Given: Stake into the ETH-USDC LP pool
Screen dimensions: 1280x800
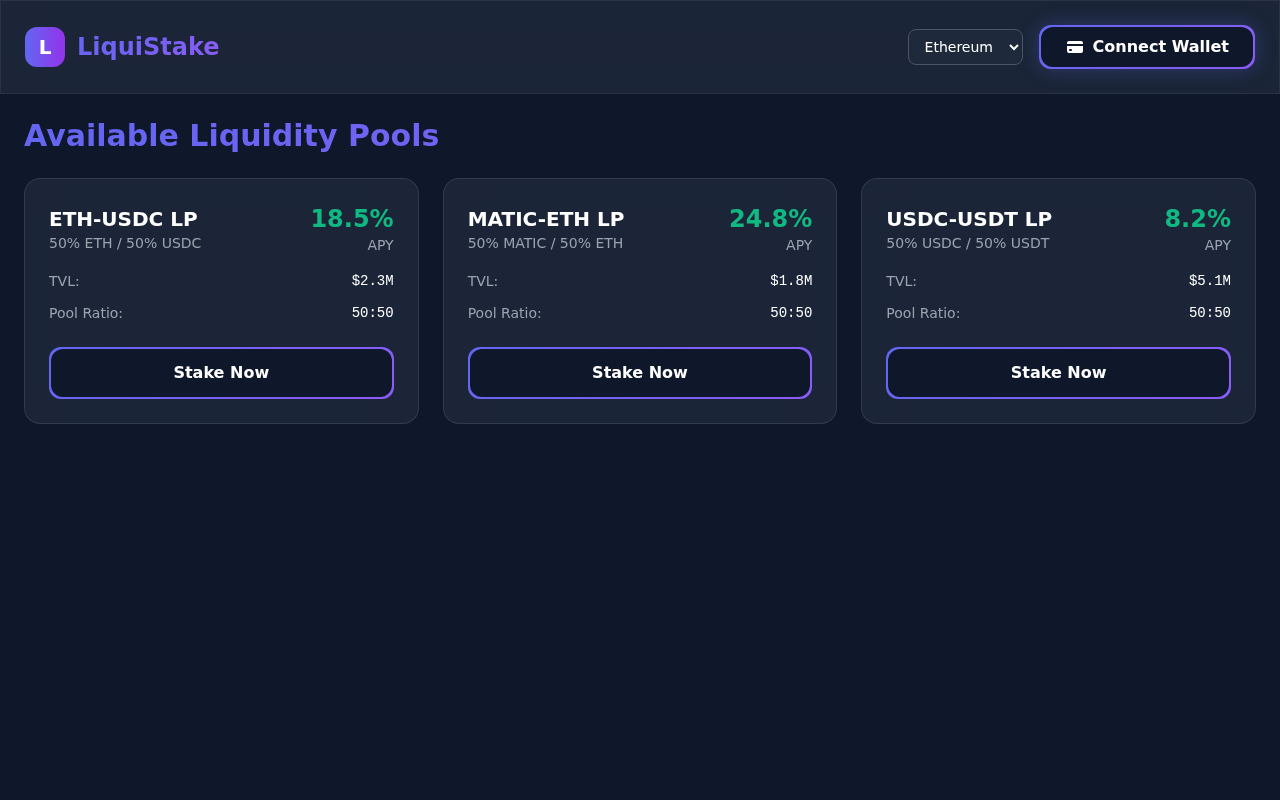Looking at the screenshot, I should click(221, 372).
